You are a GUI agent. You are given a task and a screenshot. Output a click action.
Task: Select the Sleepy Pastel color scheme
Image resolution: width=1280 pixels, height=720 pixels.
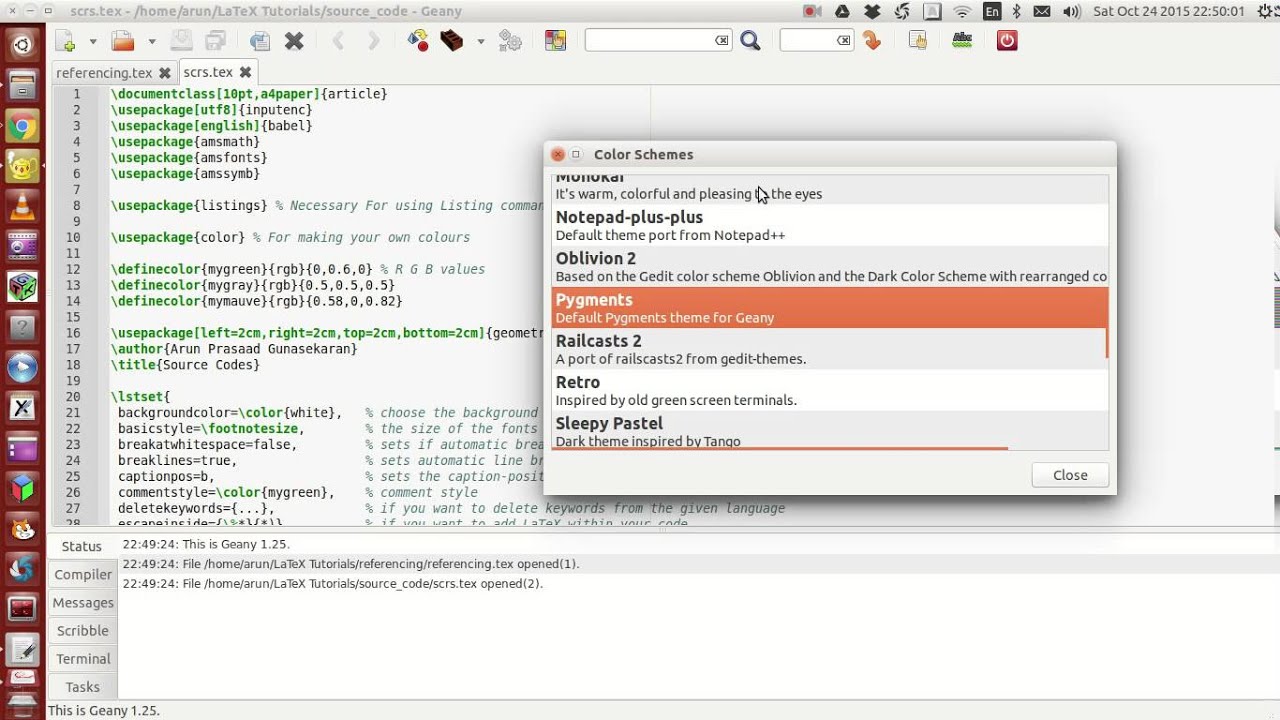[x=829, y=430]
